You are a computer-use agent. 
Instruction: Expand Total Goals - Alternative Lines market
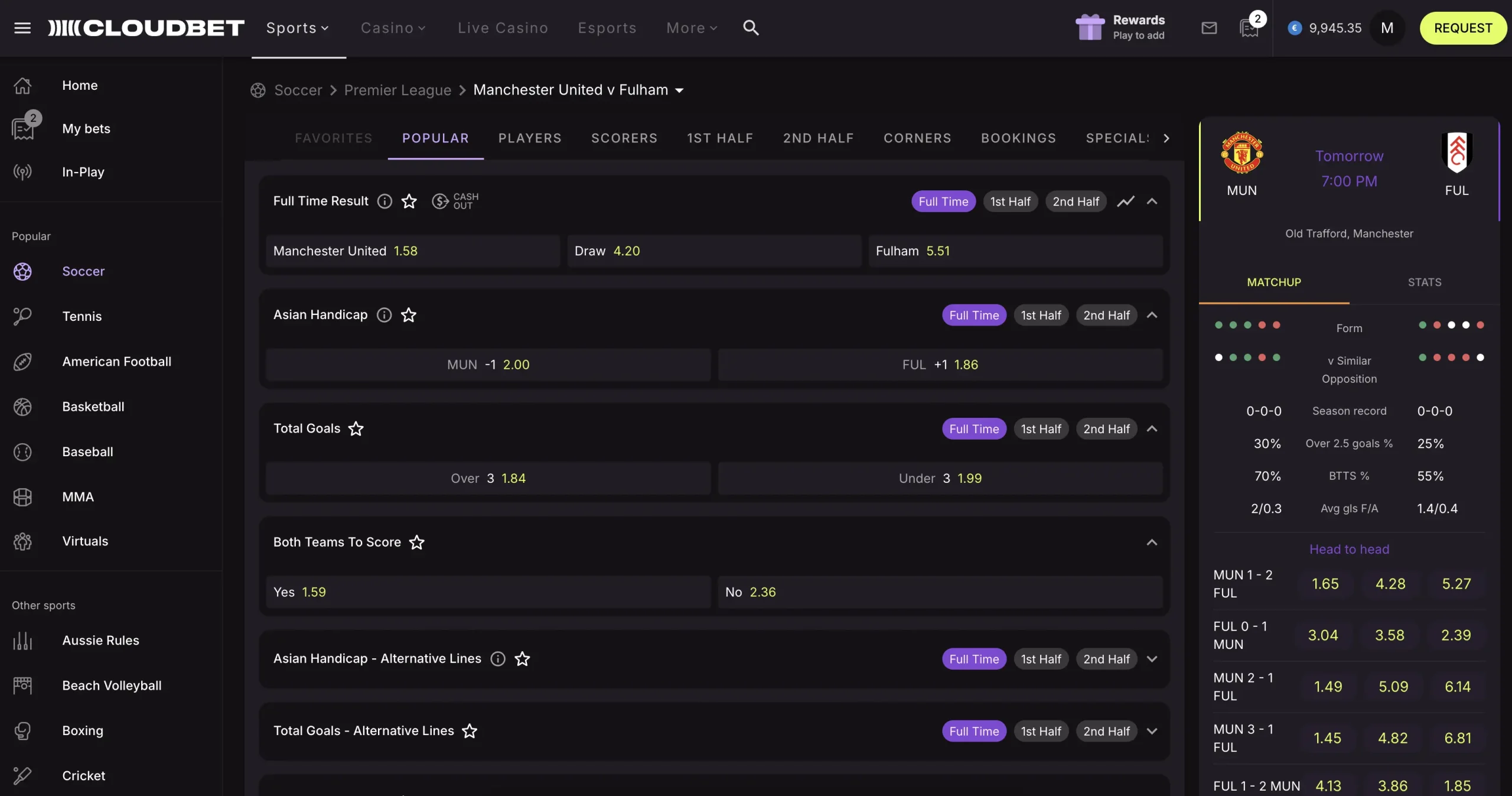click(x=1152, y=731)
